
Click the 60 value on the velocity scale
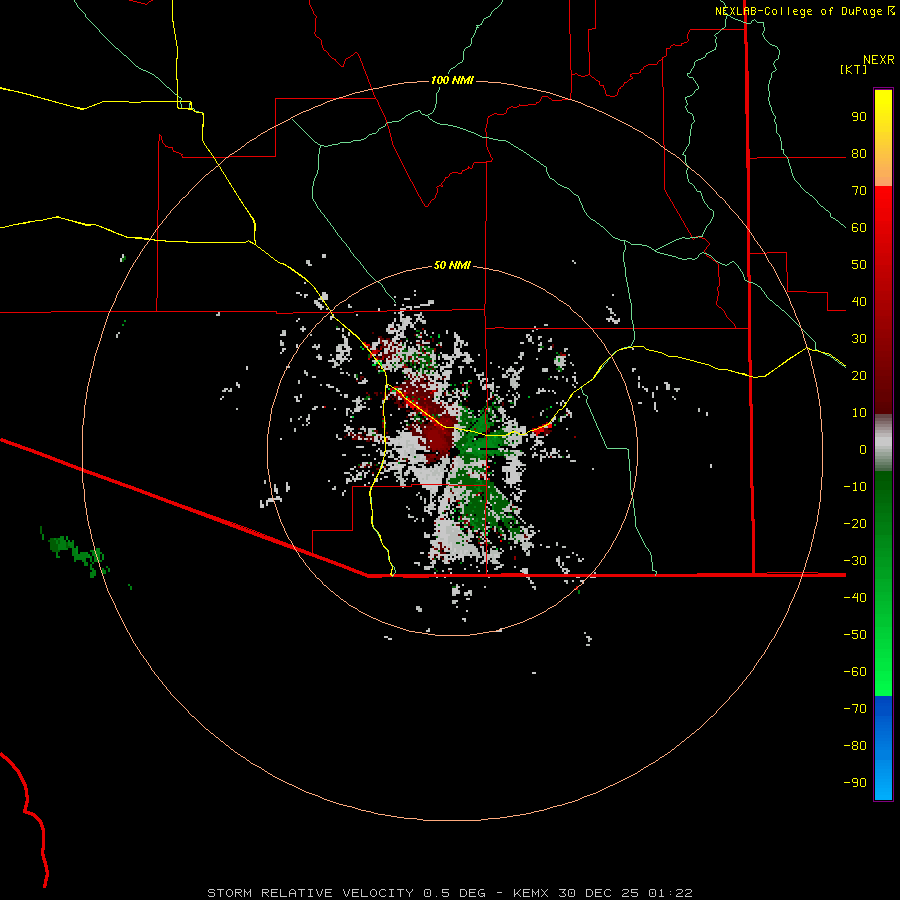(x=859, y=228)
